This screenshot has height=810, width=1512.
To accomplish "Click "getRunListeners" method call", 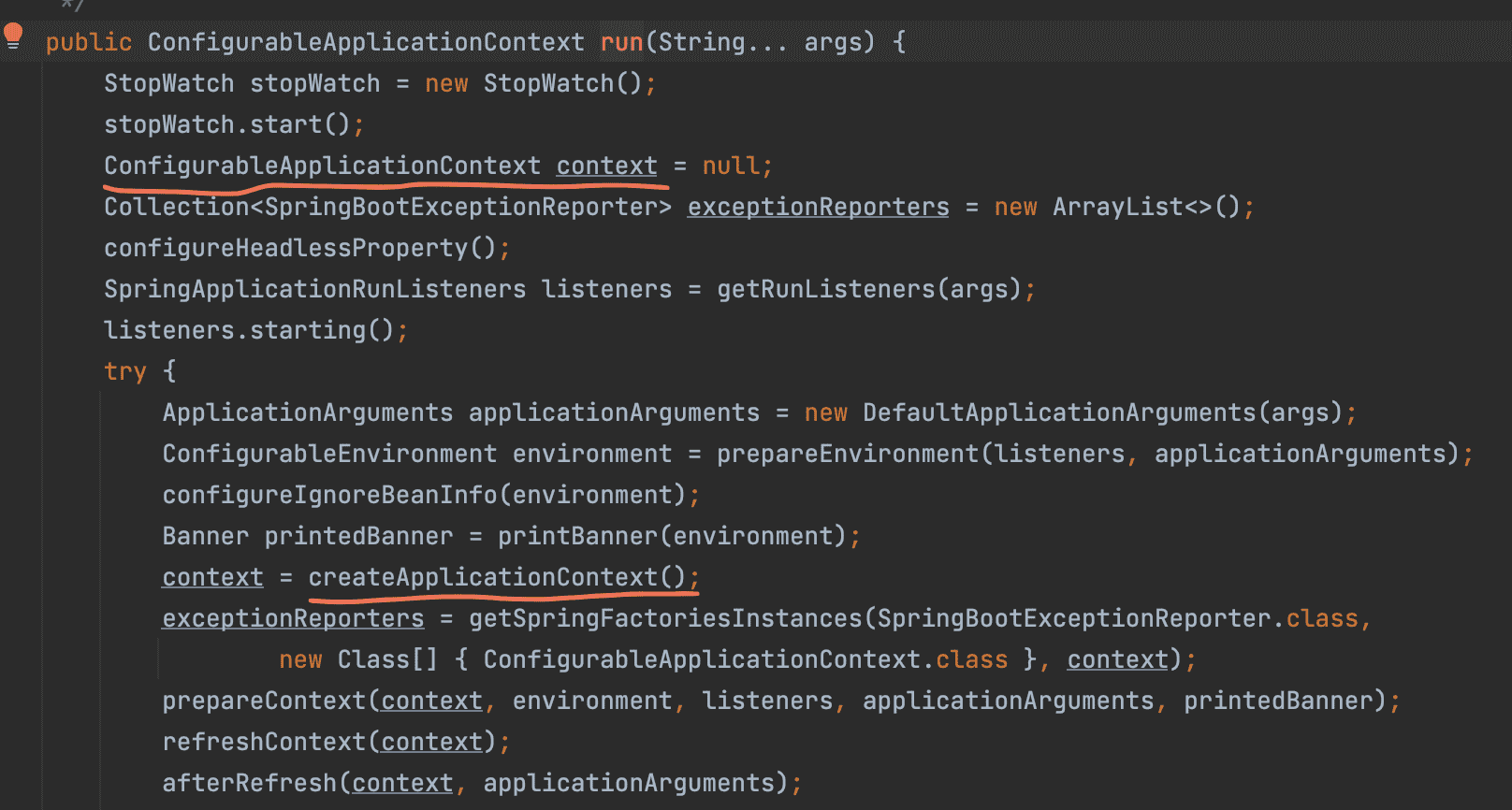I will (x=826, y=289).
